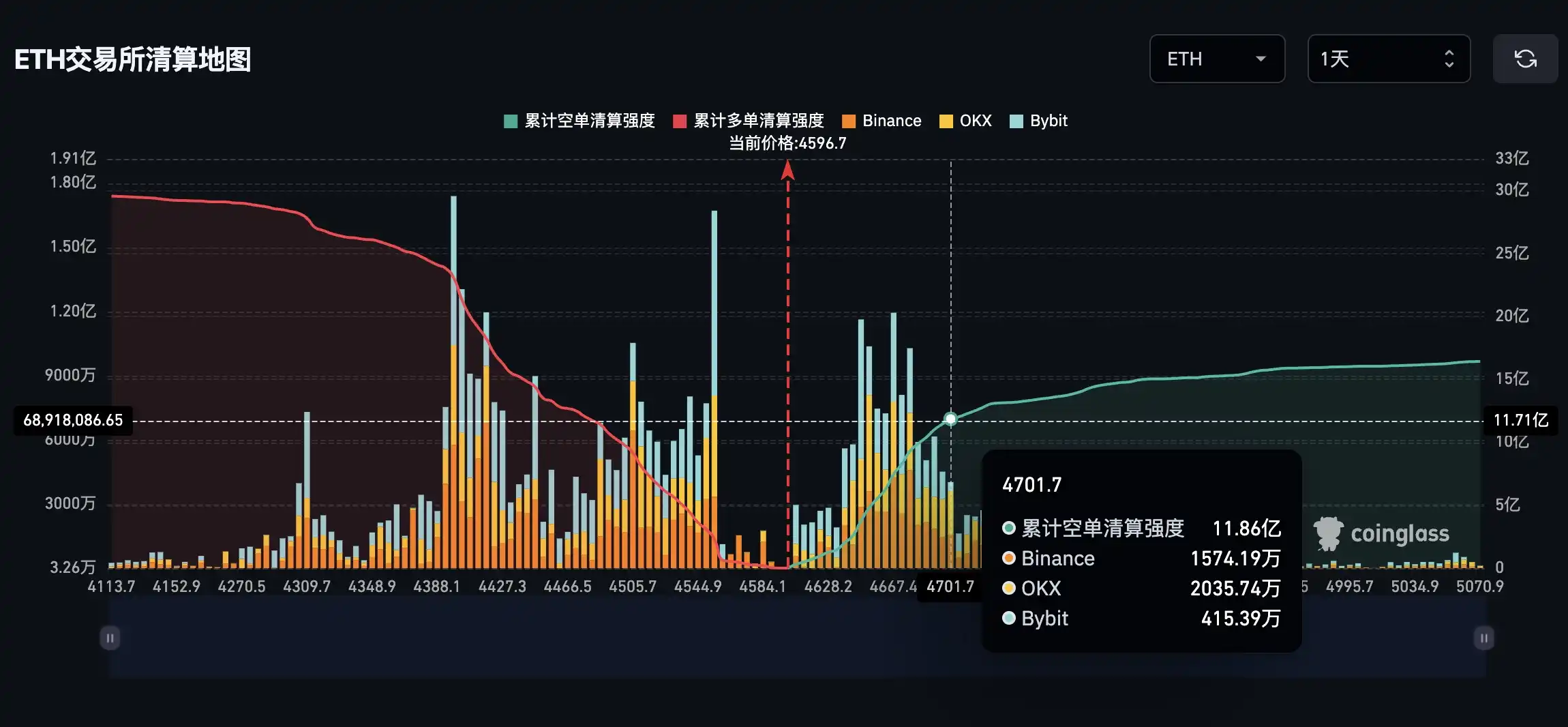
Task: Click the right zoom slider handle
Action: [1483, 638]
